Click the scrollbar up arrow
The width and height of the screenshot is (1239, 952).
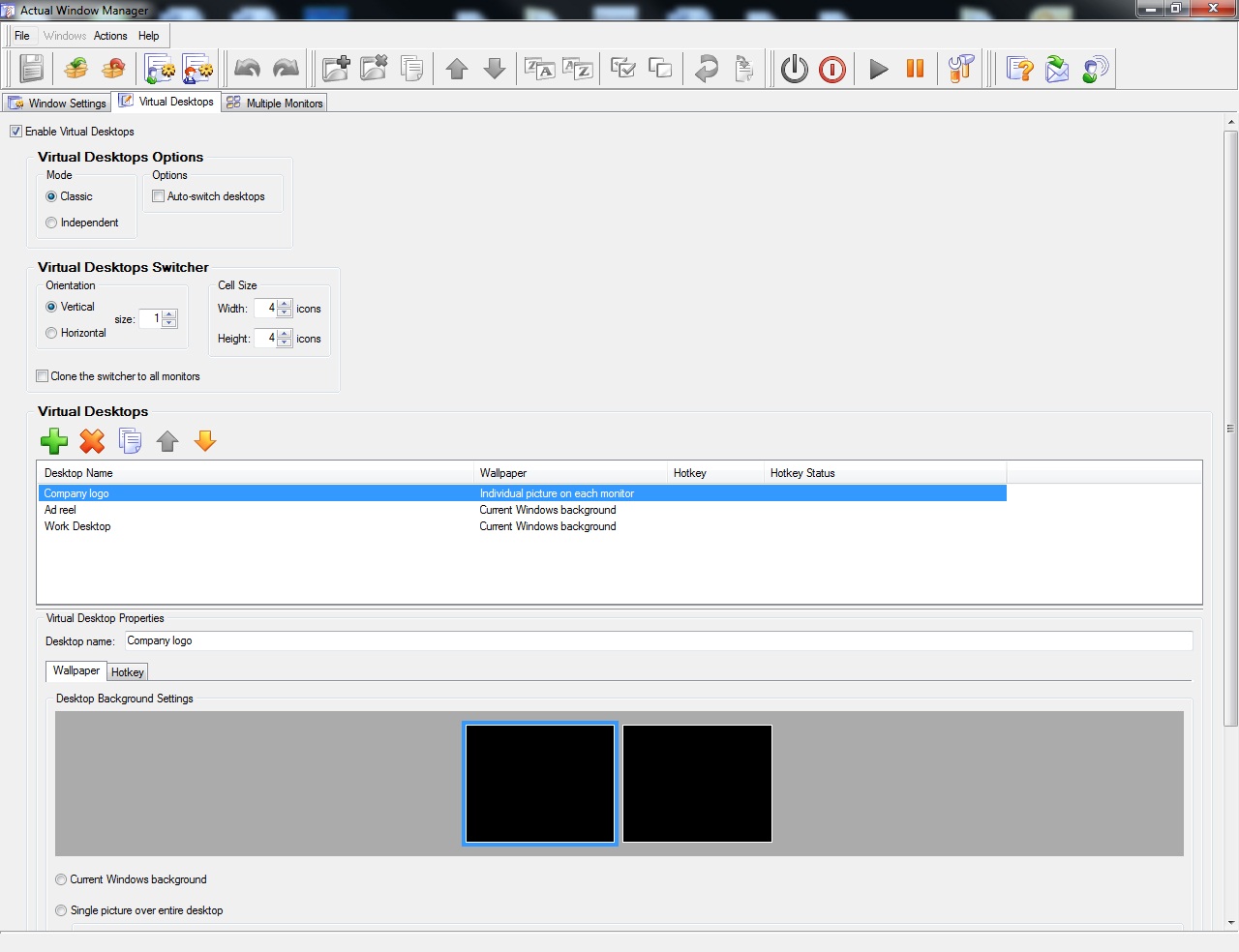[x=1230, y=122]
